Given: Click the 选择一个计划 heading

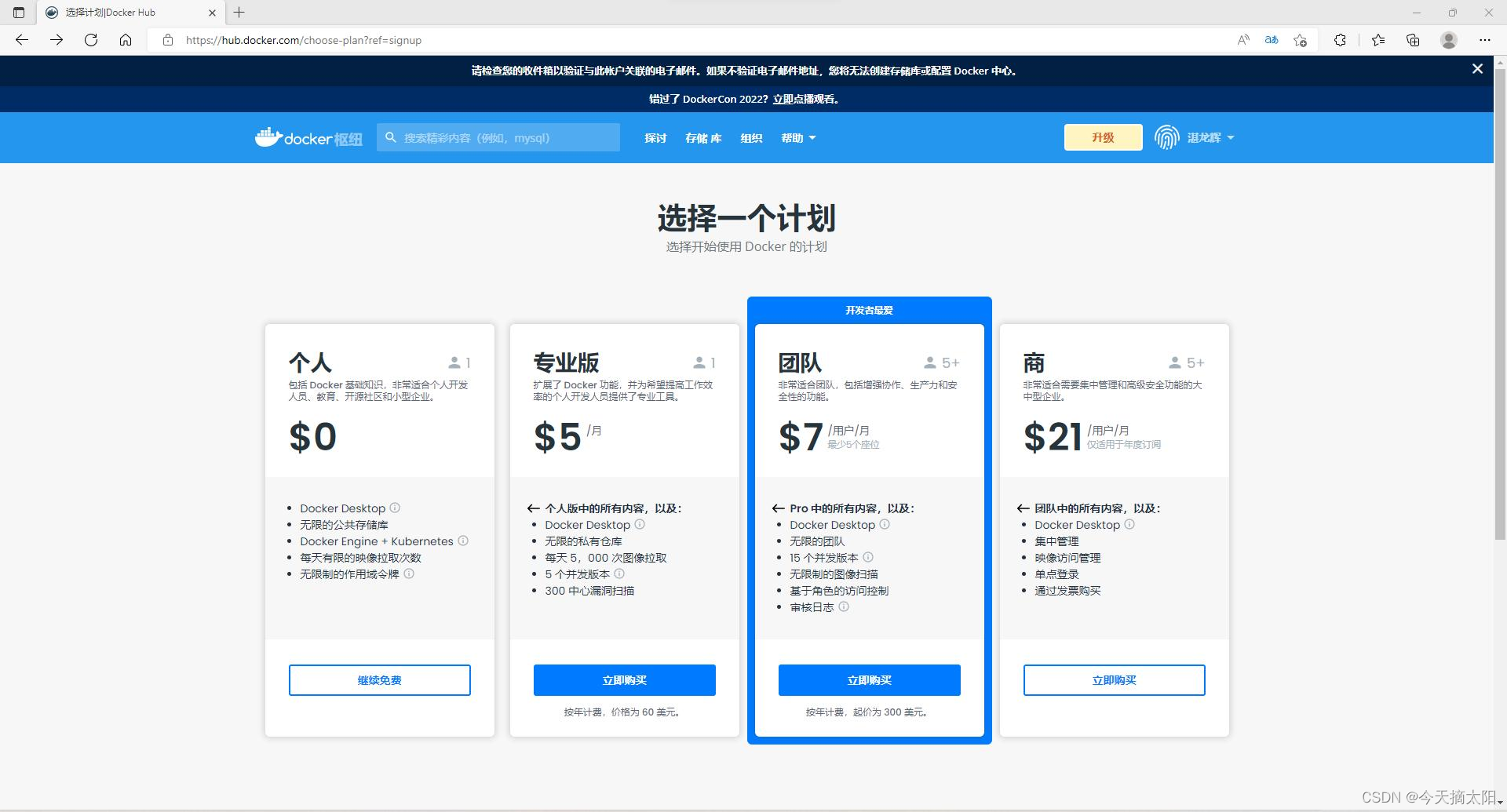Looking at the screenshot, I should (x=746, y=218).
